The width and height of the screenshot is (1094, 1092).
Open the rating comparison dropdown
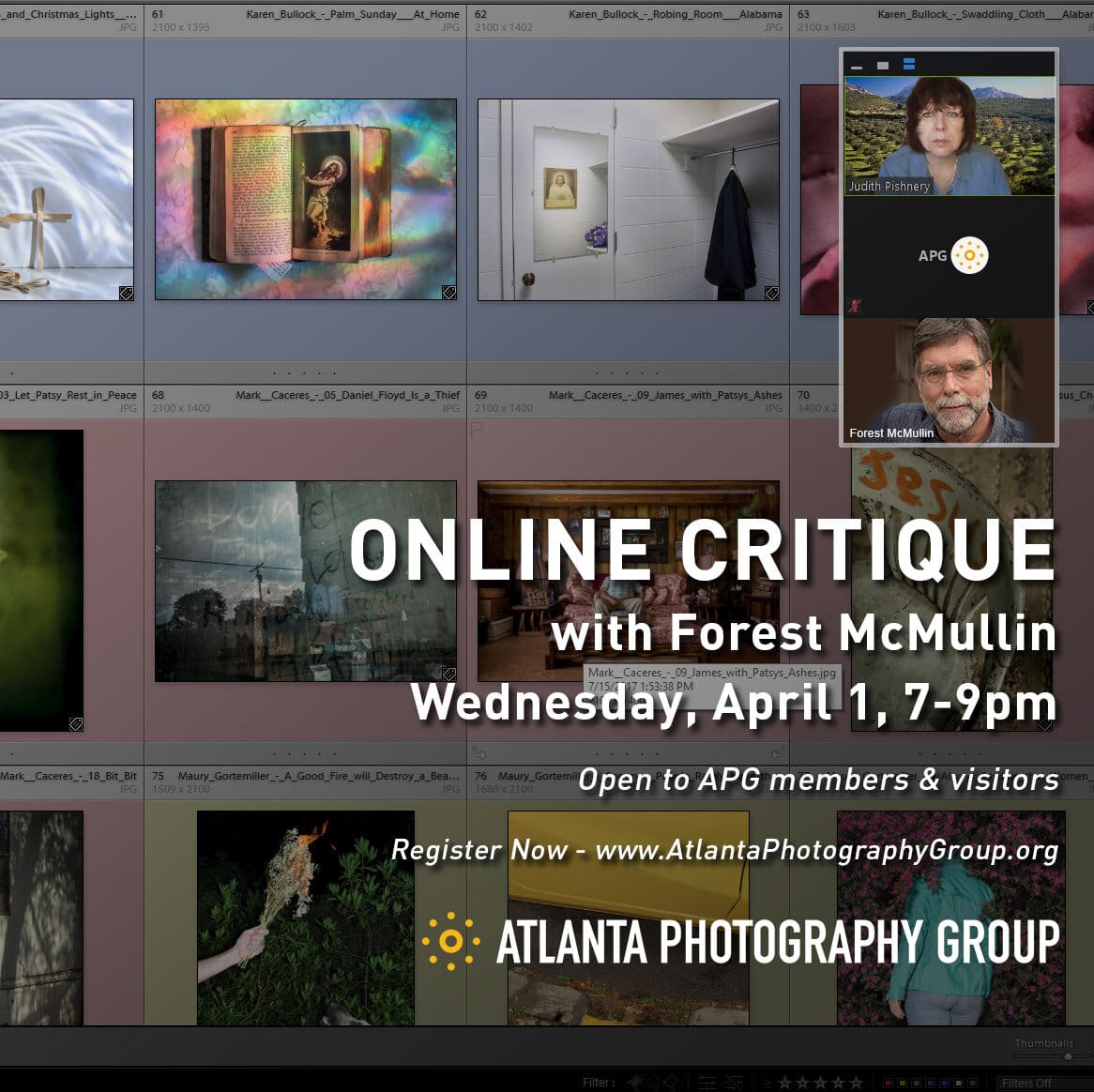pyautogui.click(x=767, y=1081)
